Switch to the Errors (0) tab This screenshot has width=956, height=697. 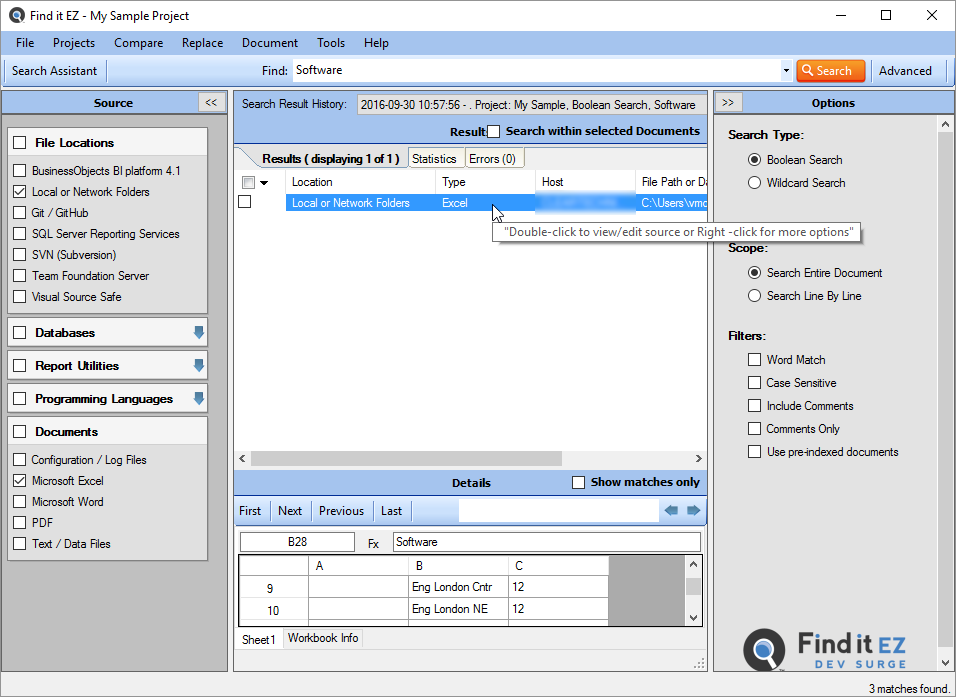[492, 159]
